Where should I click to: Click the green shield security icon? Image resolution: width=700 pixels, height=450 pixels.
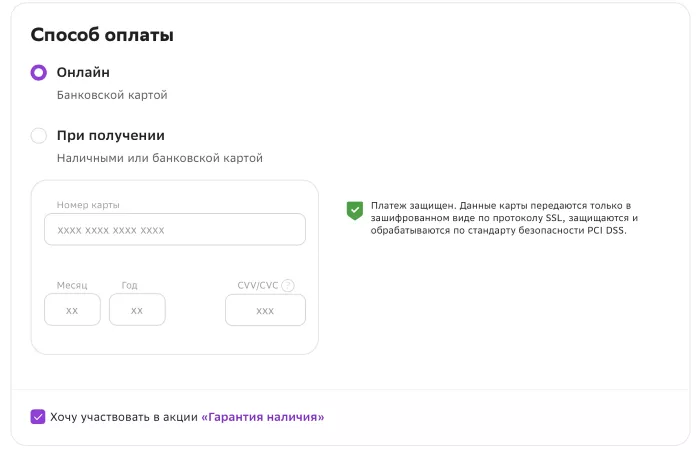click(x=354, y=210)
